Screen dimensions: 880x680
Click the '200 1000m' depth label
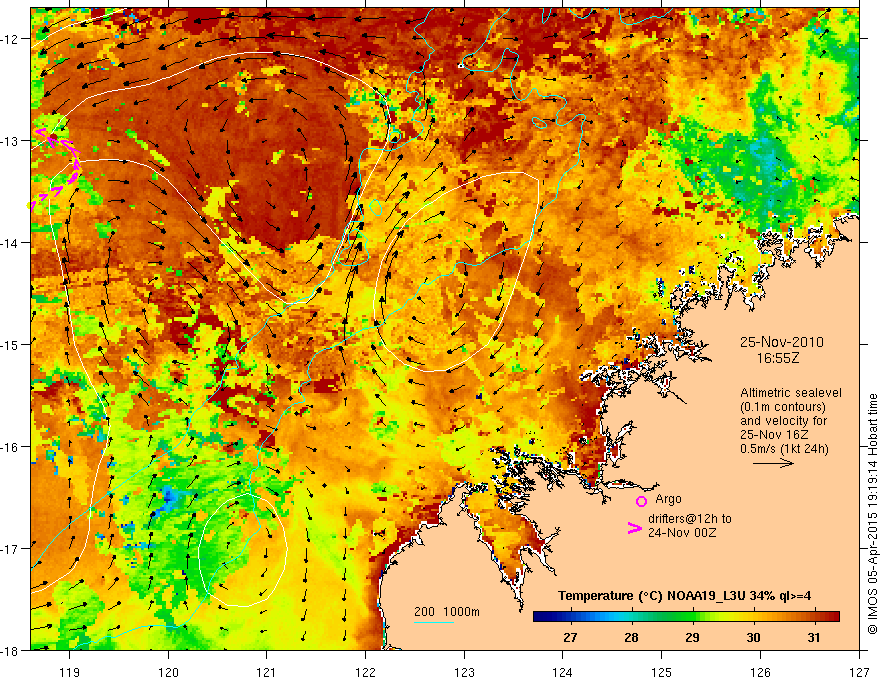tap(447, 612)
